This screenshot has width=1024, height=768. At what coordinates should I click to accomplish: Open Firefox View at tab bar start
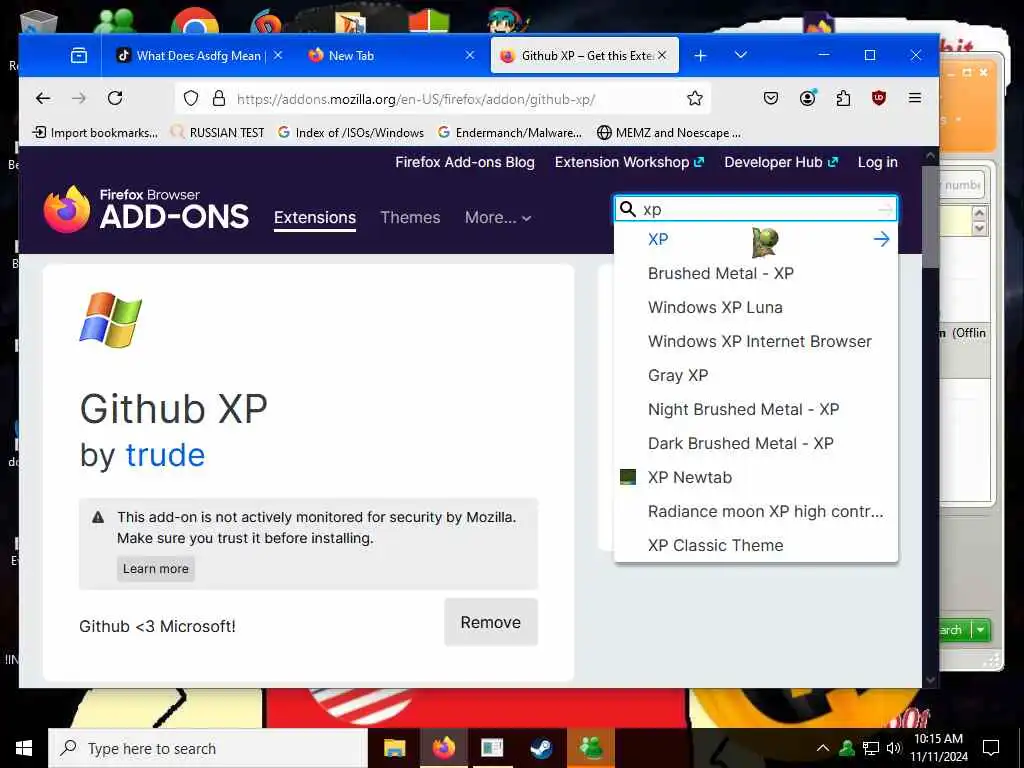tap(79, 56)
